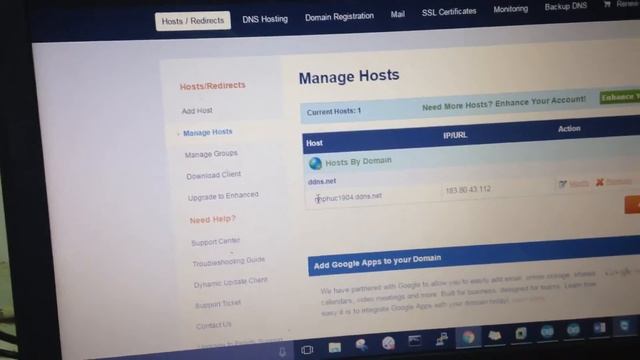Click the IP/URL column header

pos(455,135)
